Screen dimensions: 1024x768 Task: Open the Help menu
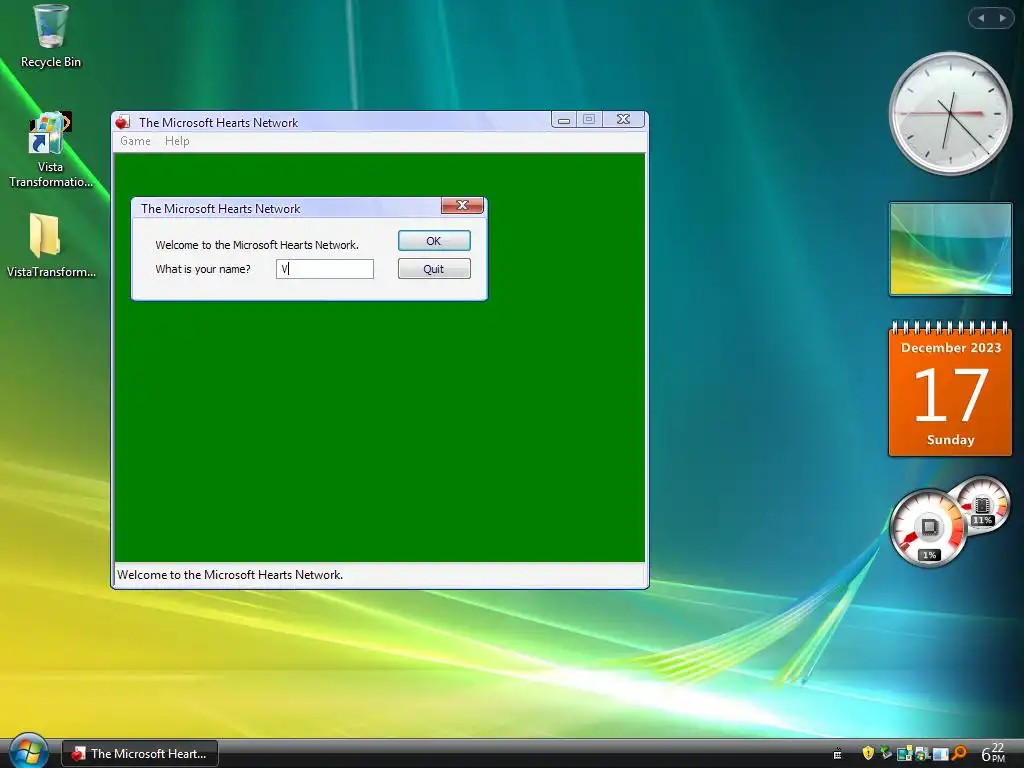177,141
